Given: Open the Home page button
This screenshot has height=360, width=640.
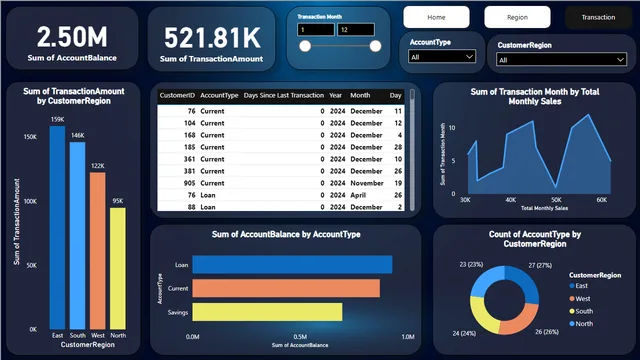Looking at the screenshot, I should 436,17.
